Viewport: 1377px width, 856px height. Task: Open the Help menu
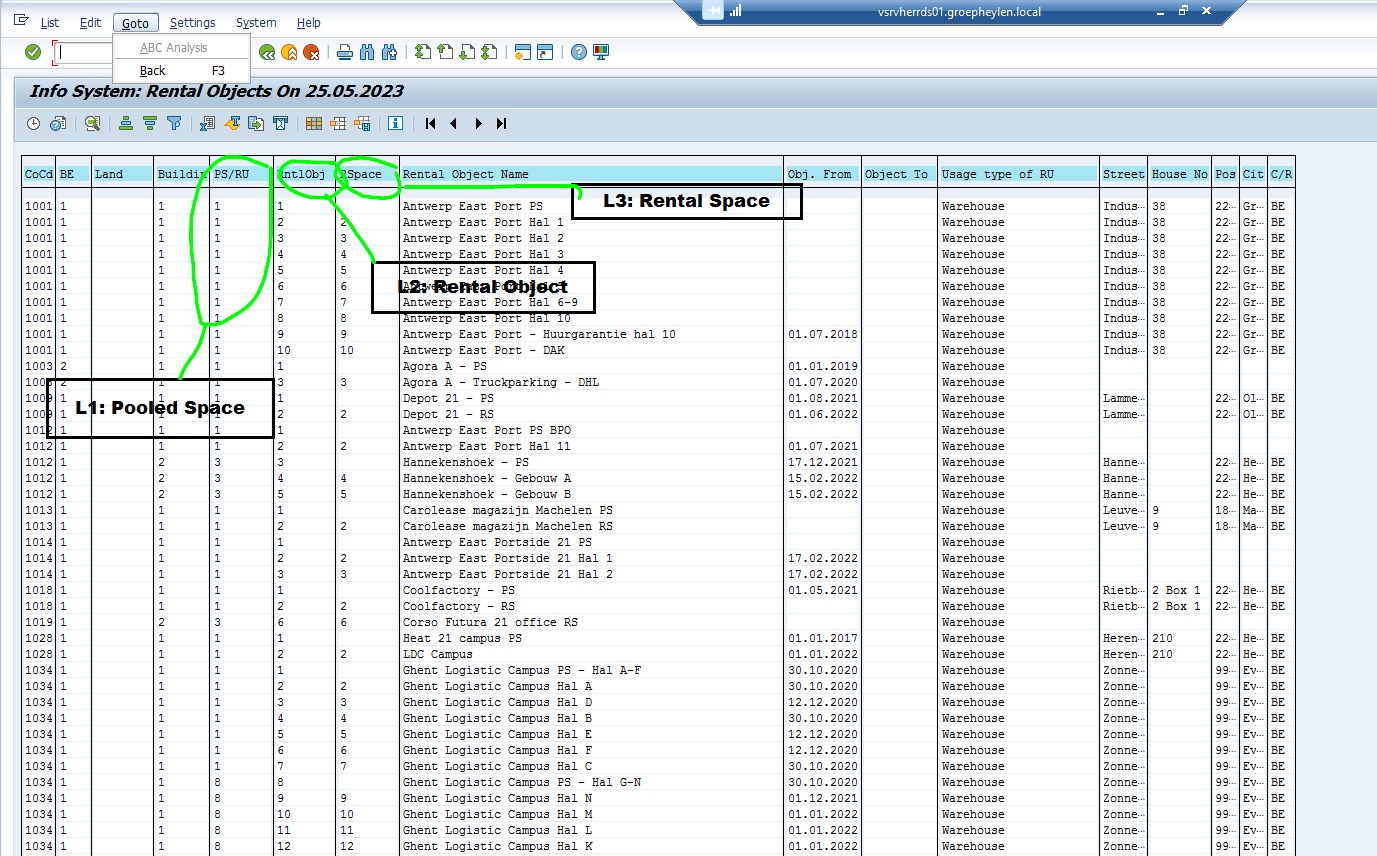pos(309,23)
